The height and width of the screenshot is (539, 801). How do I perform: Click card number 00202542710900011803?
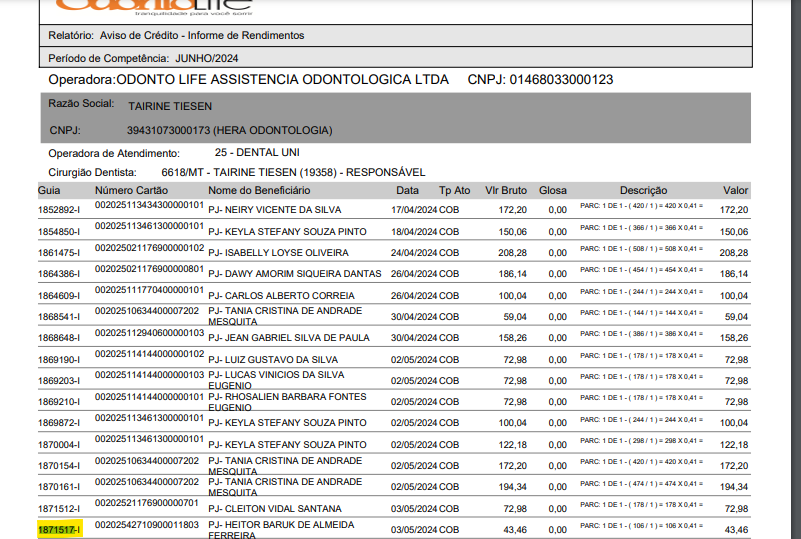[x=147, y=525]
